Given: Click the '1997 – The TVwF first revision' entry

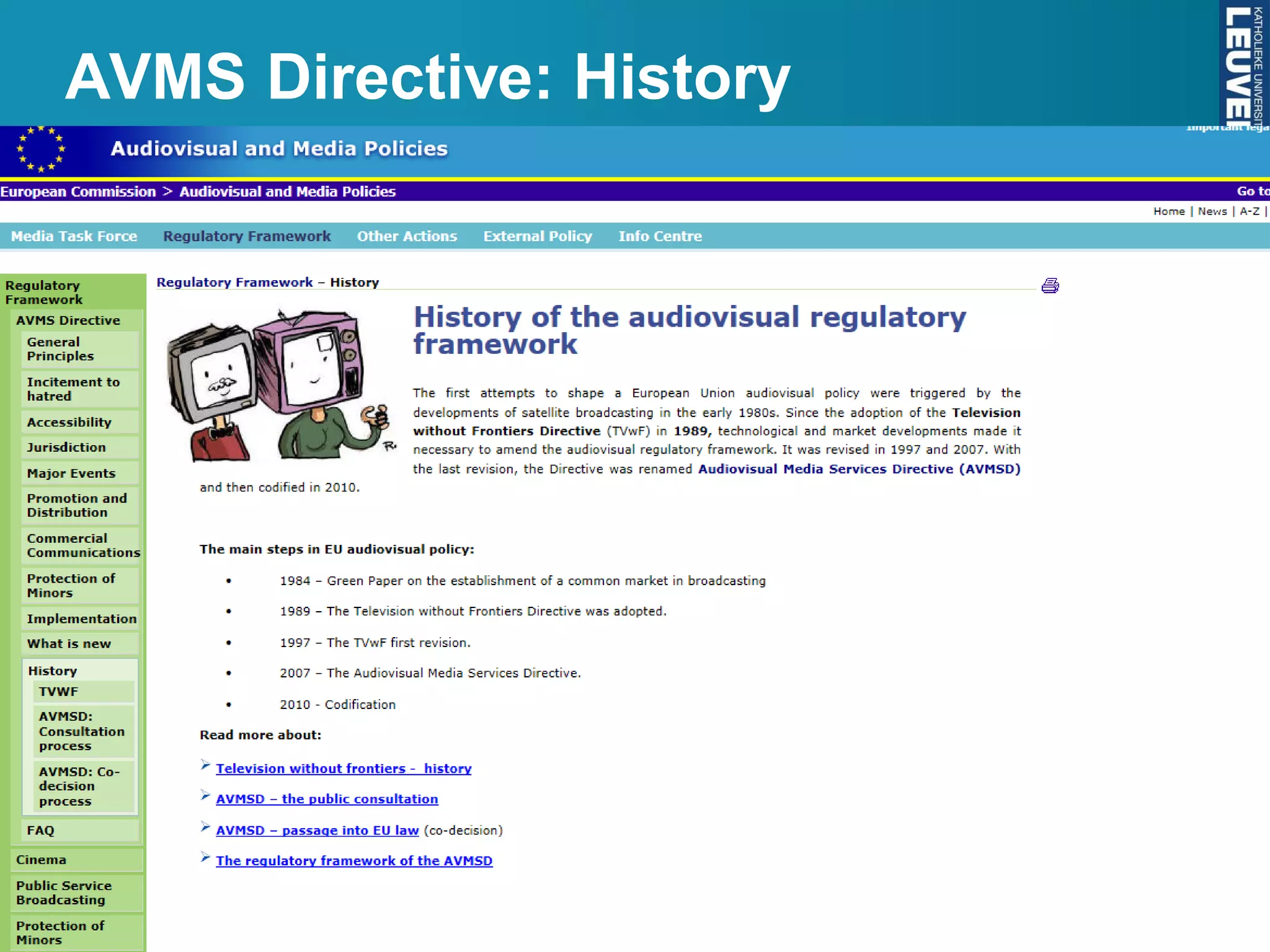Looking at the screenshot, I should tap(375, 643).
